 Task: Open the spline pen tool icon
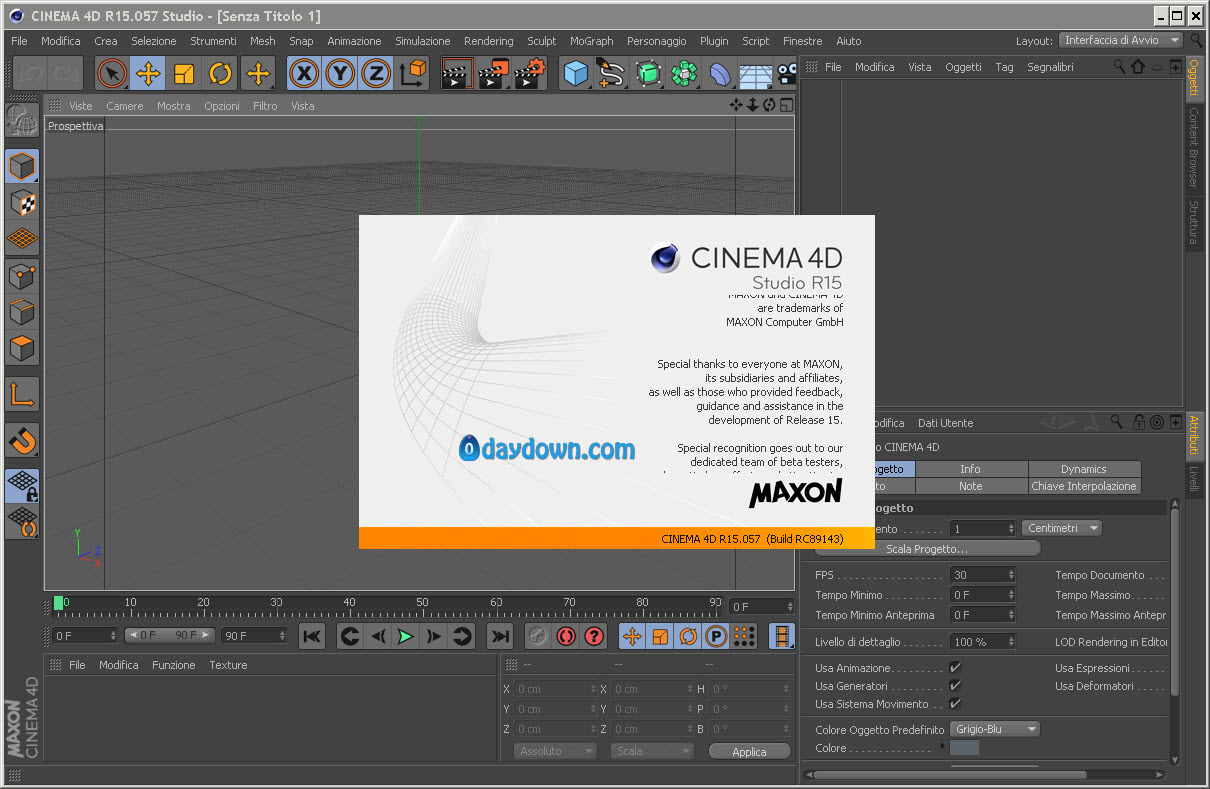click(611, 73)
